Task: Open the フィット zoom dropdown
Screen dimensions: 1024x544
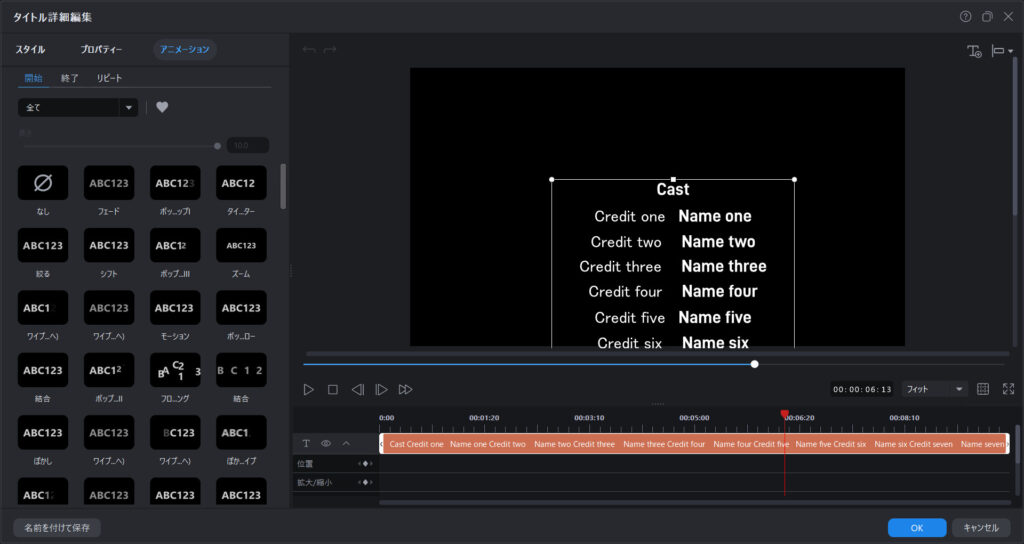Action: [934, 389]
